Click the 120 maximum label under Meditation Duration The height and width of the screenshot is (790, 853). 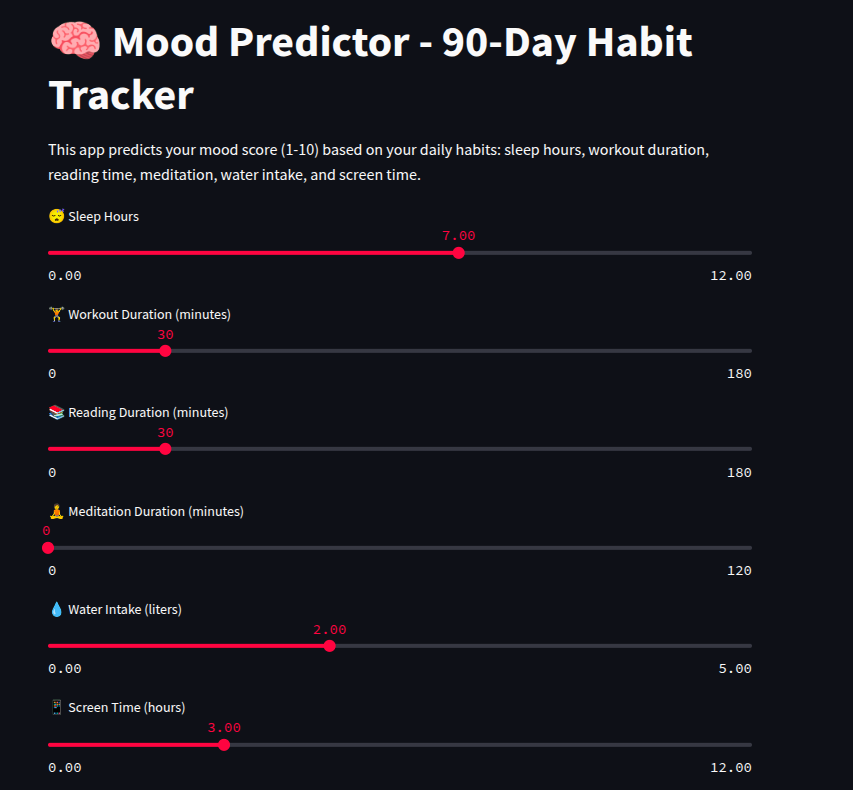(739, 571)
